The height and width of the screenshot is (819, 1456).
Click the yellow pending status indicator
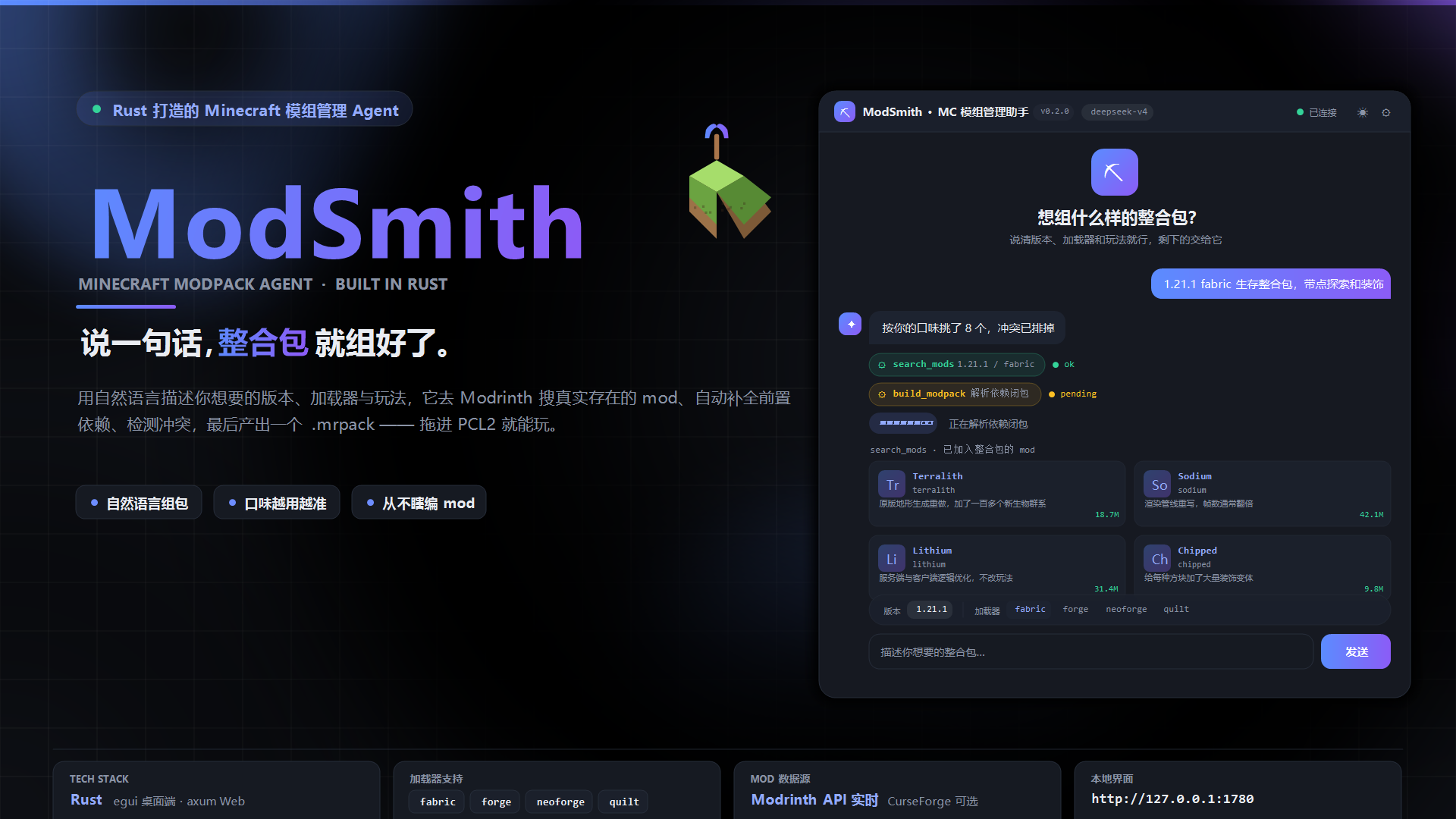[x=1072, y=394]
